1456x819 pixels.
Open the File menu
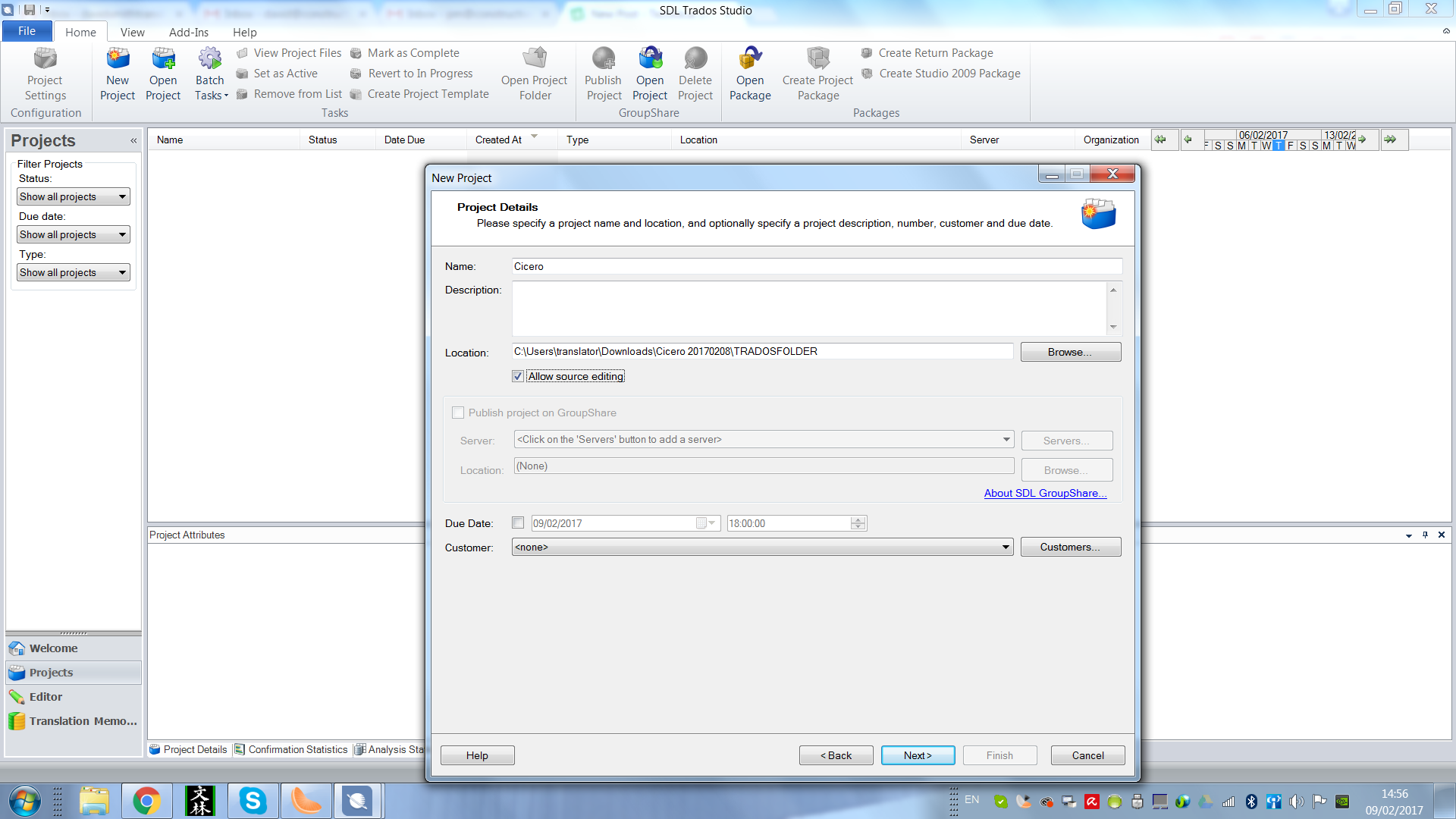pos(27,31)
